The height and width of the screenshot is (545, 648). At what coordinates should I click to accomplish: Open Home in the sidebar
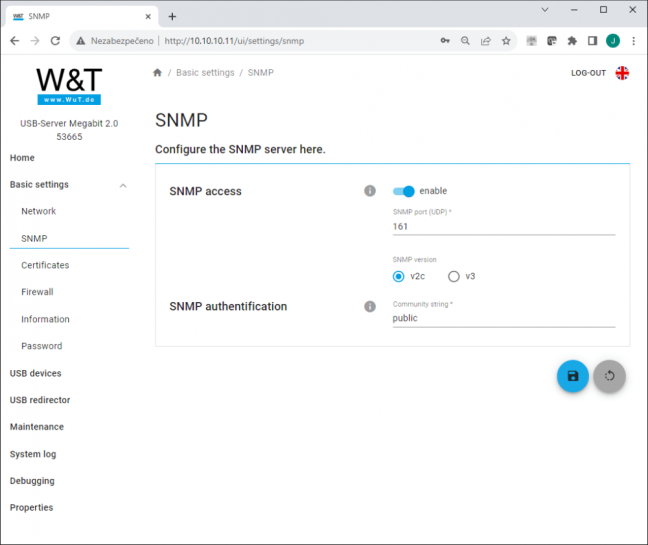point(22,158)
